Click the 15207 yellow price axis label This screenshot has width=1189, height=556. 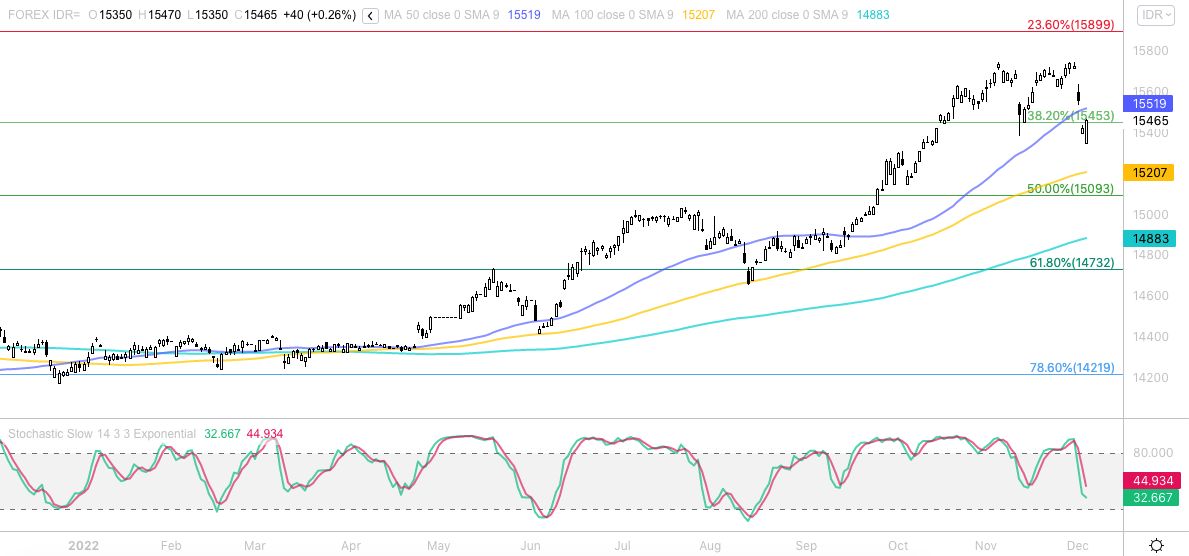1149,173
